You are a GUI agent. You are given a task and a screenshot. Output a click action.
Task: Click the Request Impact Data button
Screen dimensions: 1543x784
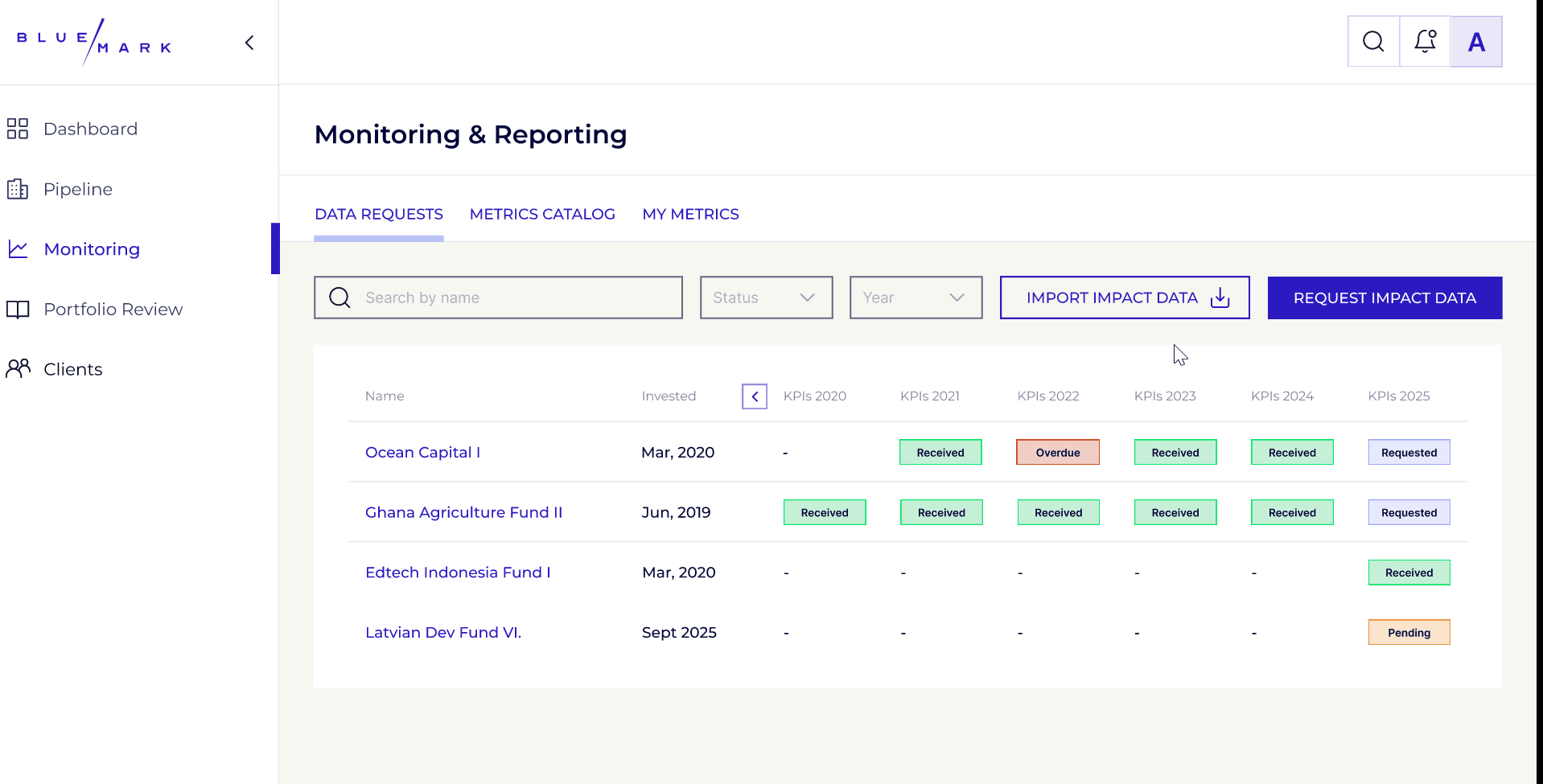(1385, 298)
